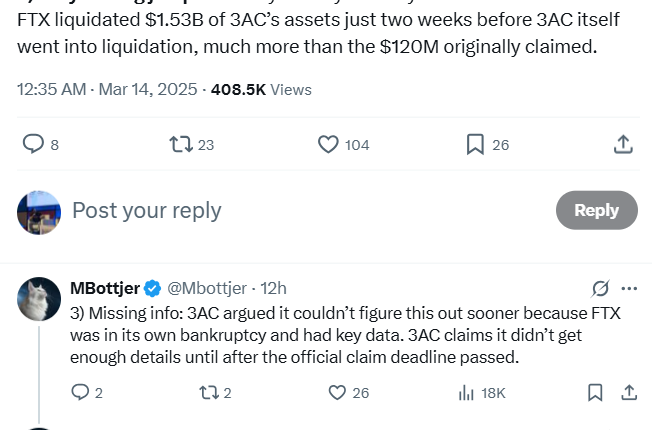The image size is (652, 430).
Task: Reply to the main FTX post
Action: 34,144
